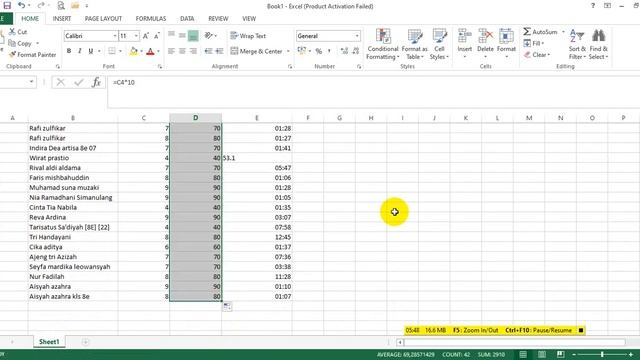Image resolution: width=640 pixels, height=360 pixels.
Task: Toggle Underline formatting
Action: (x=91, y=51)
